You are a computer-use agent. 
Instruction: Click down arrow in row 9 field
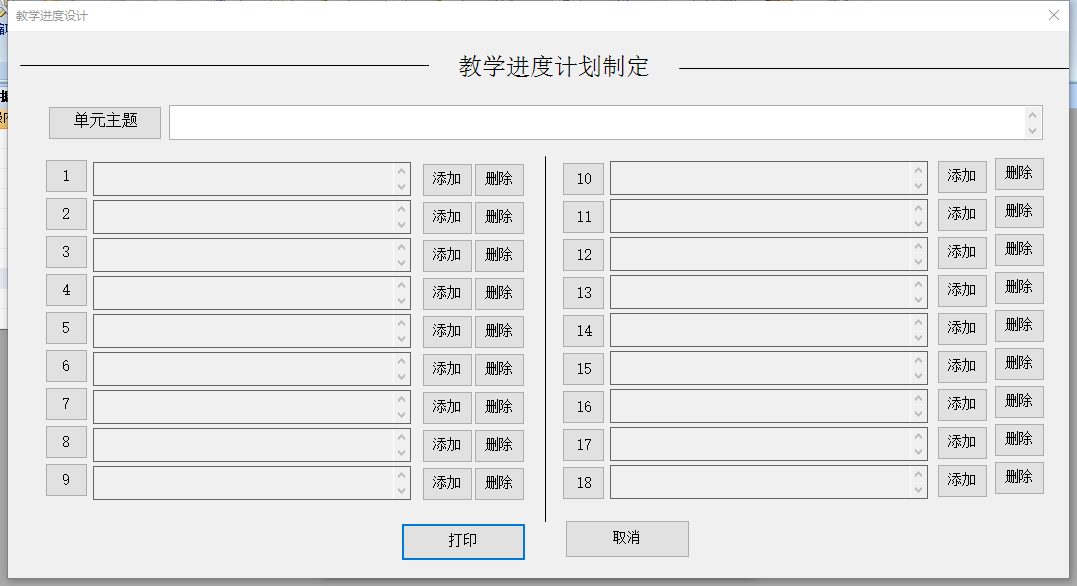[x=402, y=491]
